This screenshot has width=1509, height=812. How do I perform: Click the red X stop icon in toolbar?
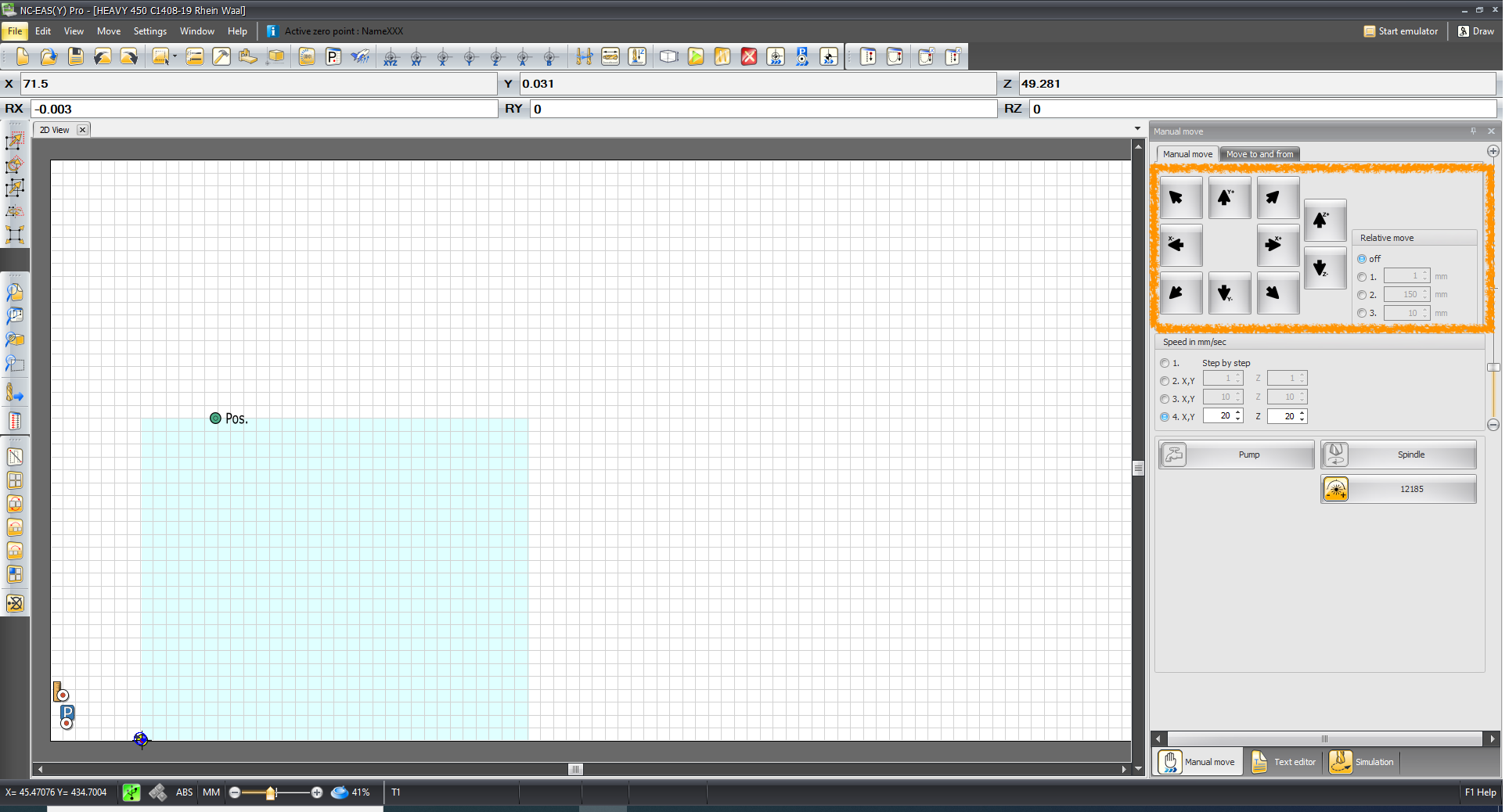click(749, 56)
